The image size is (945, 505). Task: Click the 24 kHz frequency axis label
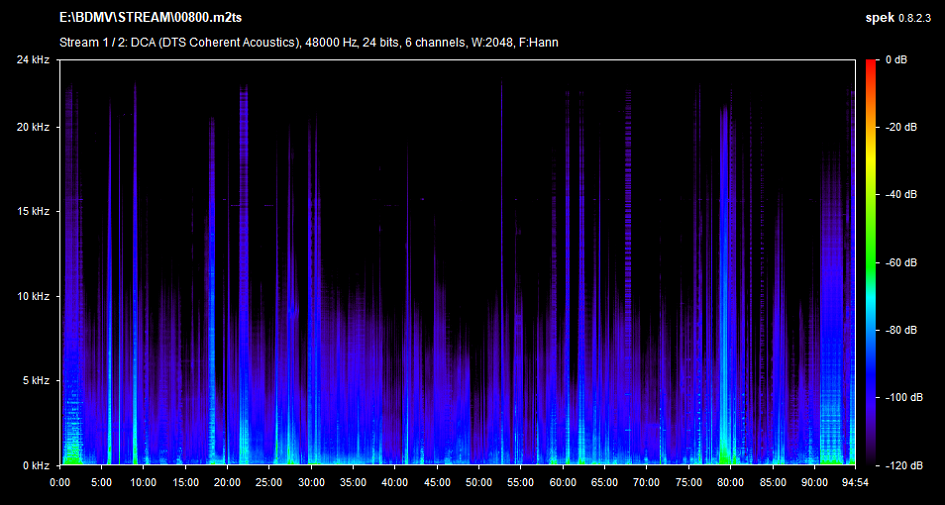pyautogui.click(x=33, y=60)
